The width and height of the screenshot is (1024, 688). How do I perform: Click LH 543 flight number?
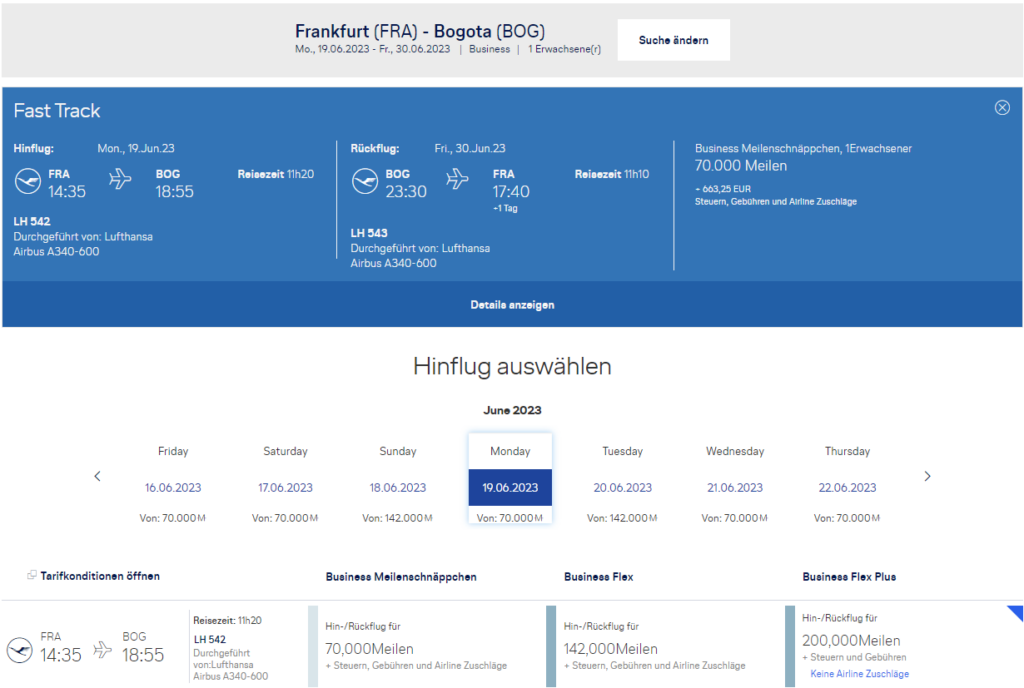[369, 233]
